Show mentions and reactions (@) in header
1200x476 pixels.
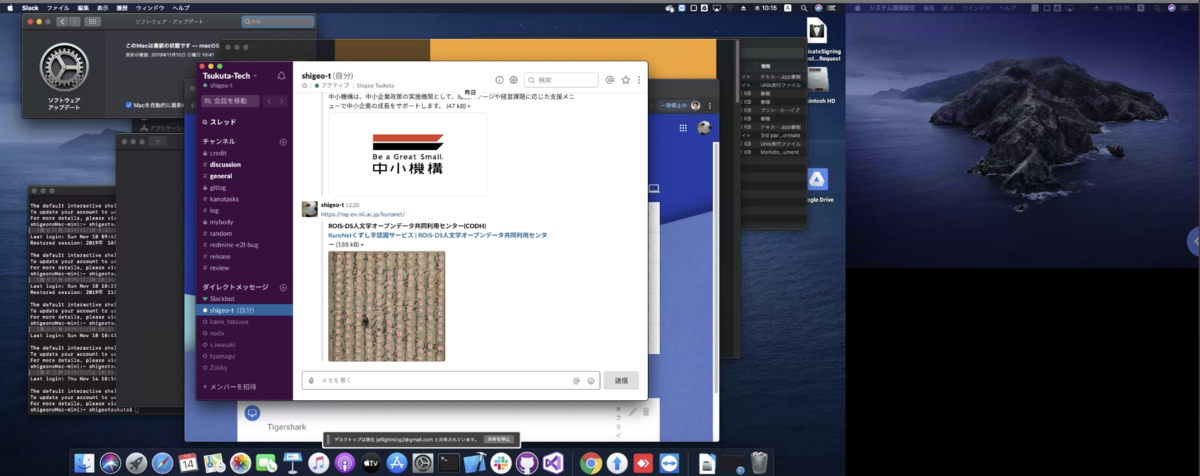click(609, 80)
